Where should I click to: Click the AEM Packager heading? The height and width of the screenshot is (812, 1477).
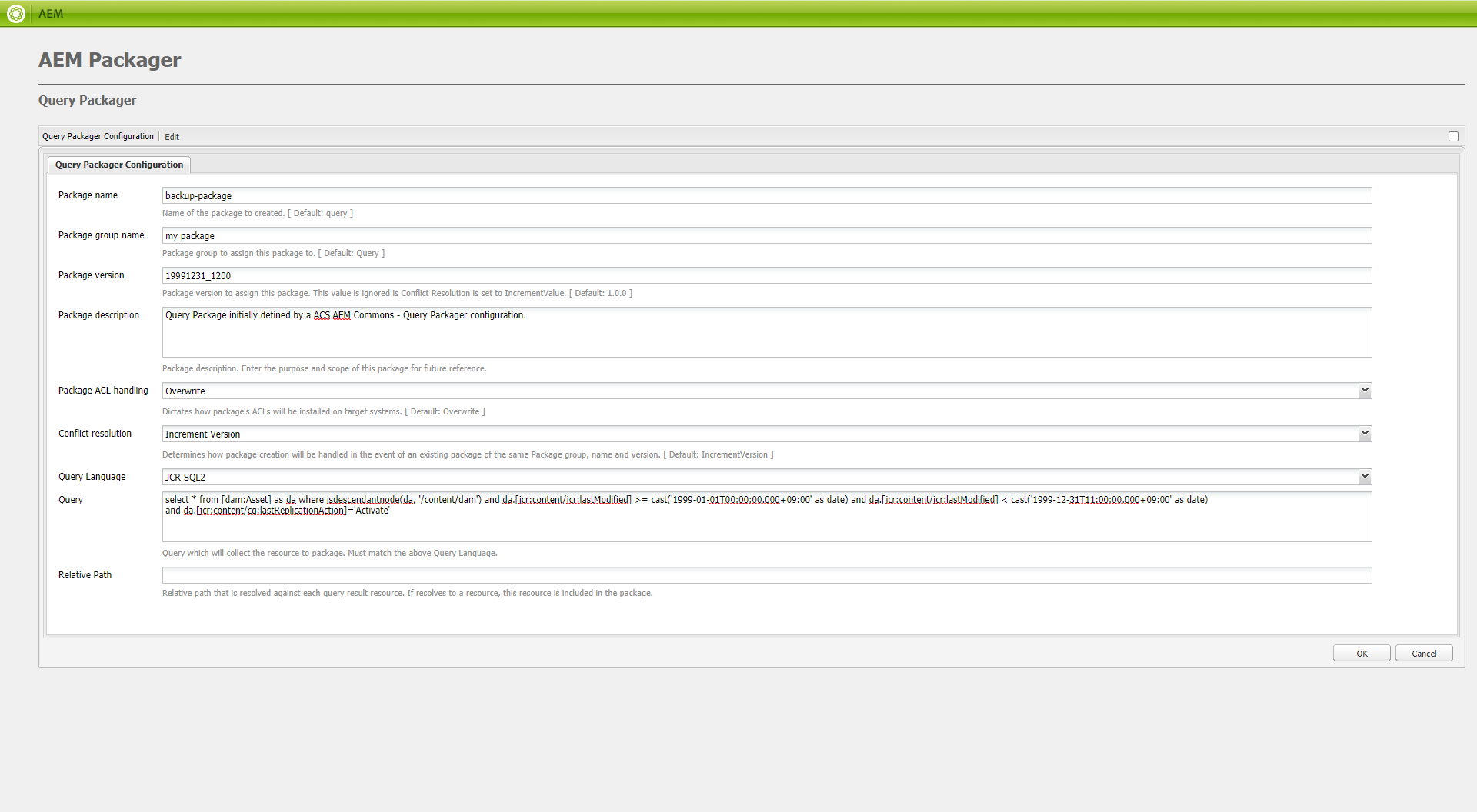tap(110, 59)
